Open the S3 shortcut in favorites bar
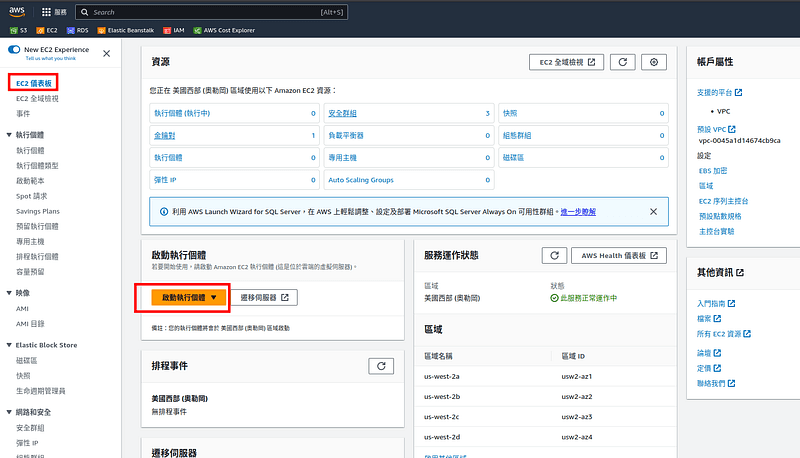Viewport: 800px width, 458px height. (18, 30)
